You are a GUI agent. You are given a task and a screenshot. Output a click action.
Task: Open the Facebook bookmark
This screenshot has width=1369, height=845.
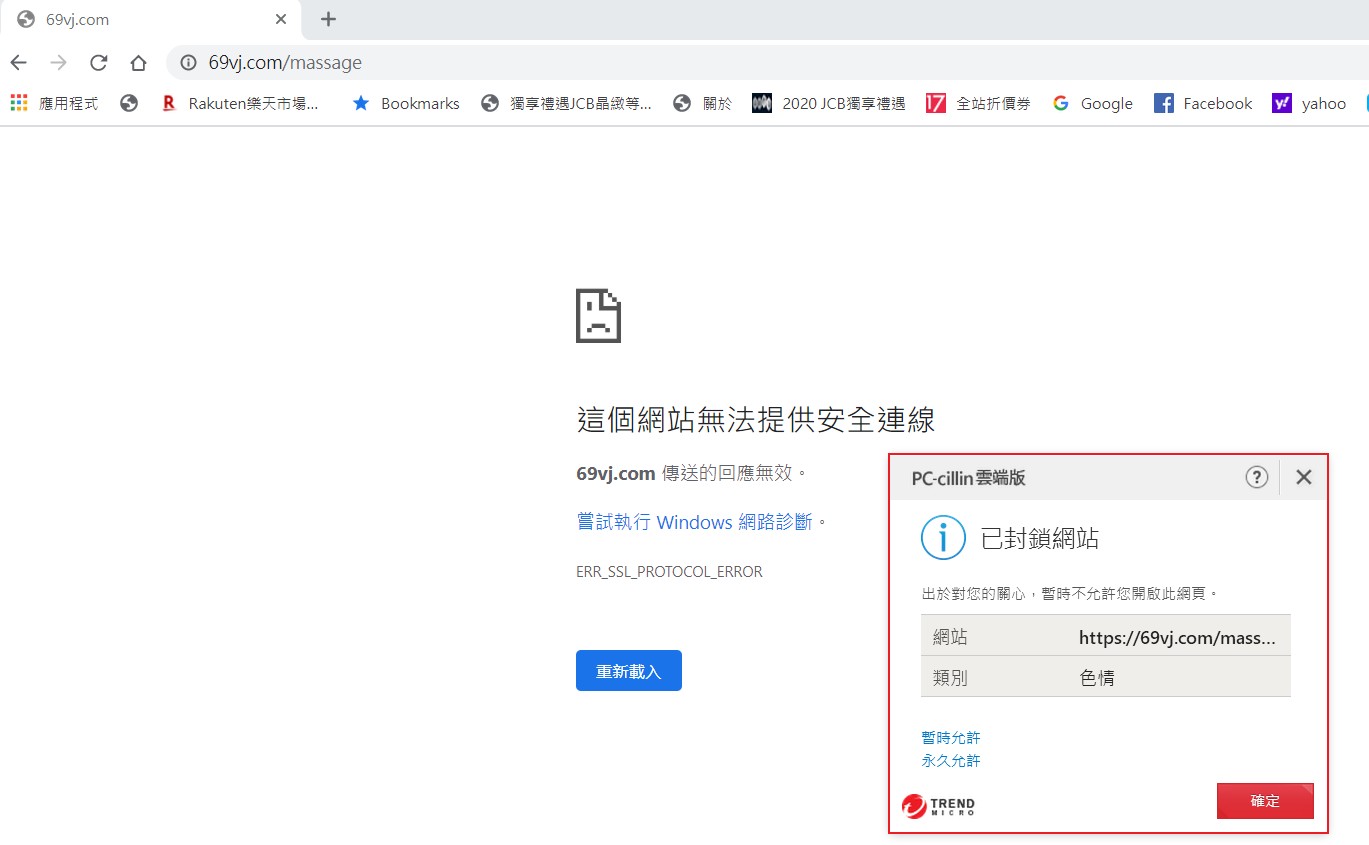pyautogui.click(x=1203, y=103)
